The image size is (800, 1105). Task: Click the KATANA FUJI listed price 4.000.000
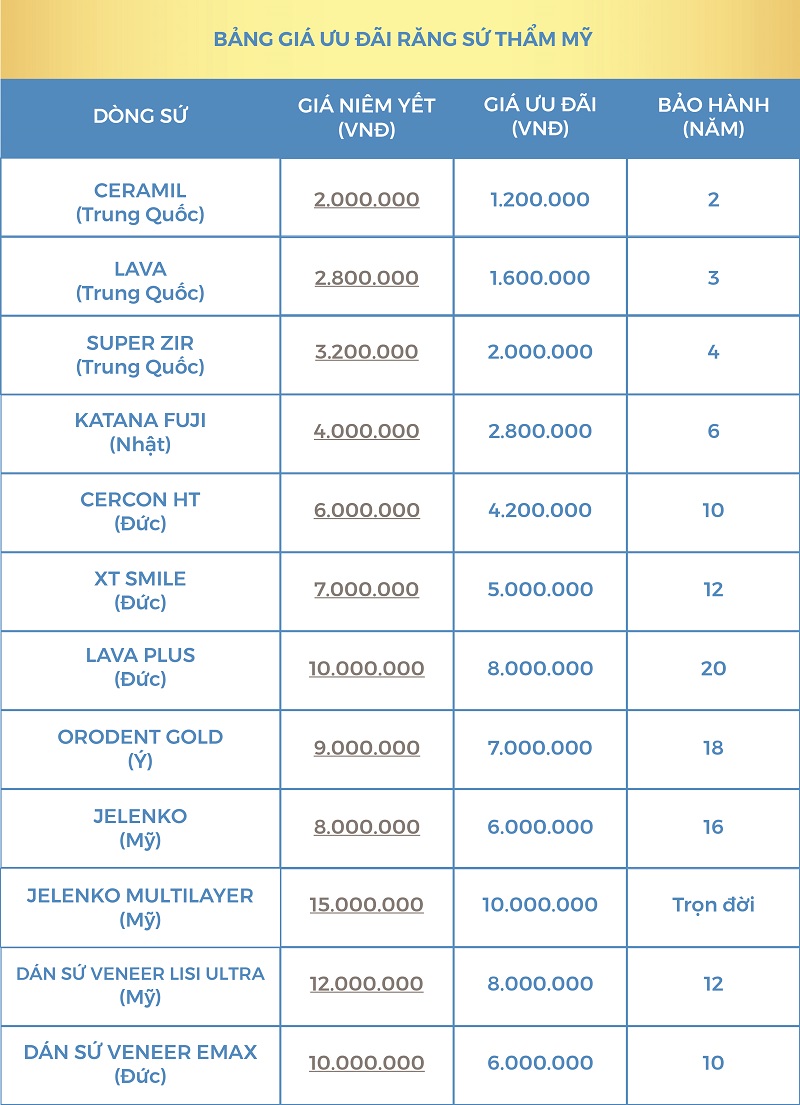[x=366, y=431]
